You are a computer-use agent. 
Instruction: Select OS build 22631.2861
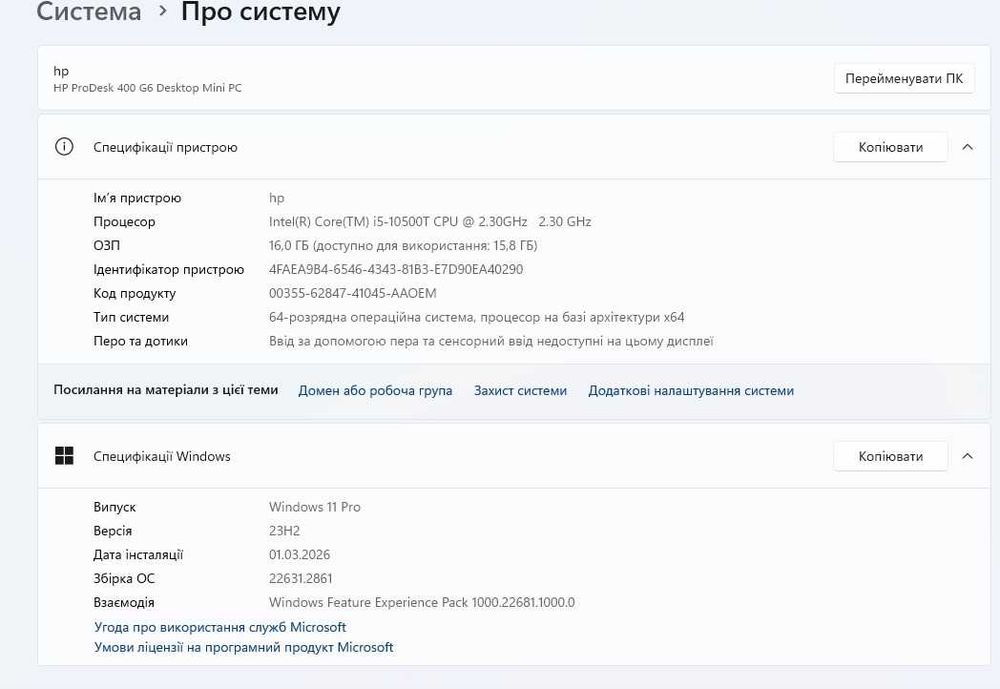300,579
